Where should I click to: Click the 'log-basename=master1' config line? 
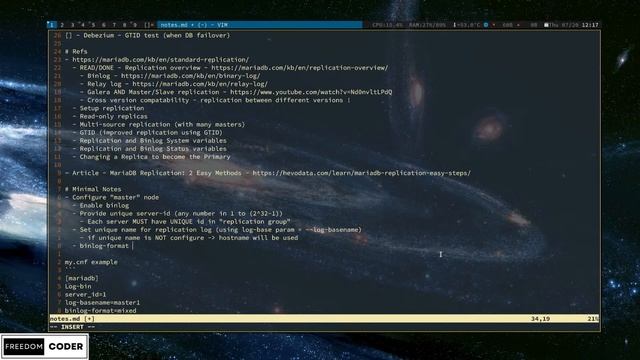click(x=102, y=302)
